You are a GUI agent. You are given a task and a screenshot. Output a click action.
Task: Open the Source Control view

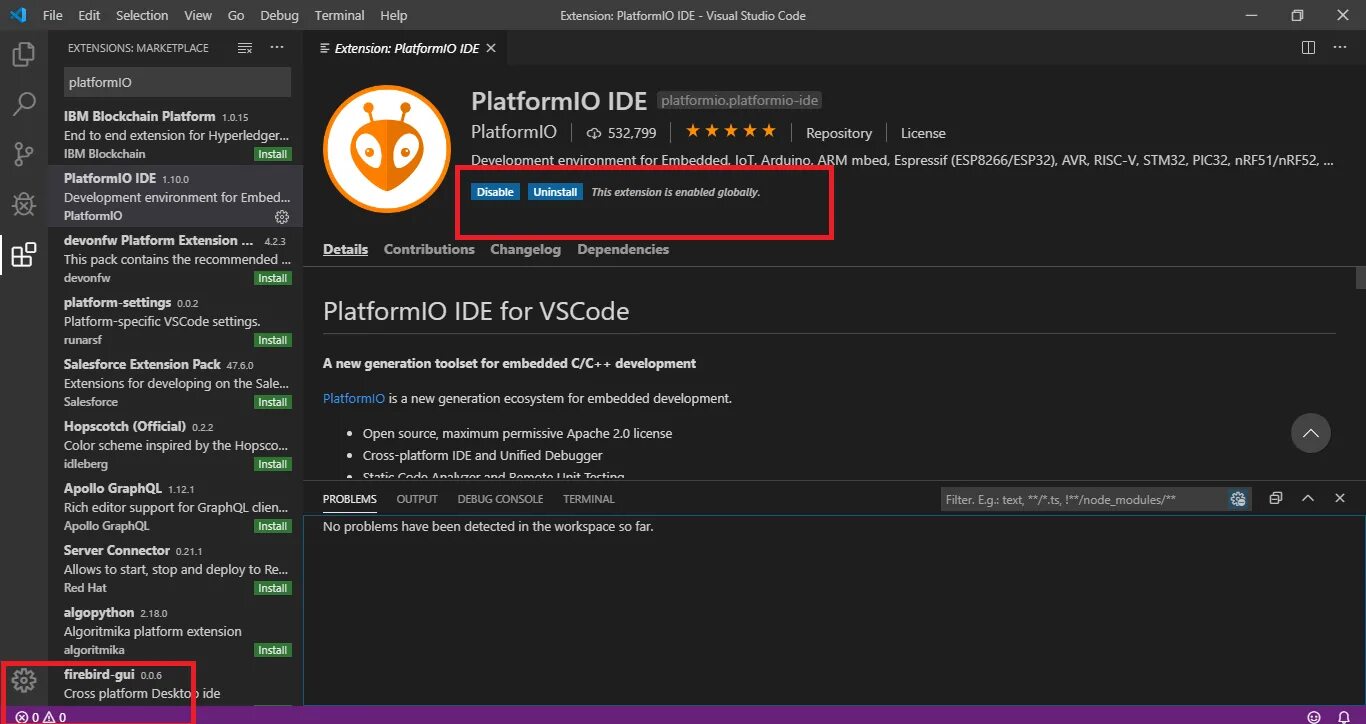click(x=23, y=152)
